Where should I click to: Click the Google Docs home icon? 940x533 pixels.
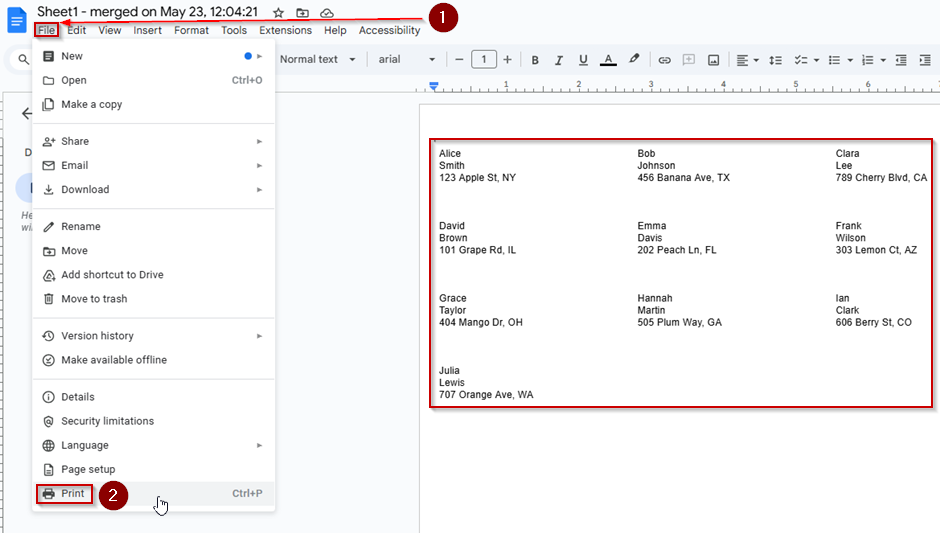click(x=16, y=21)
